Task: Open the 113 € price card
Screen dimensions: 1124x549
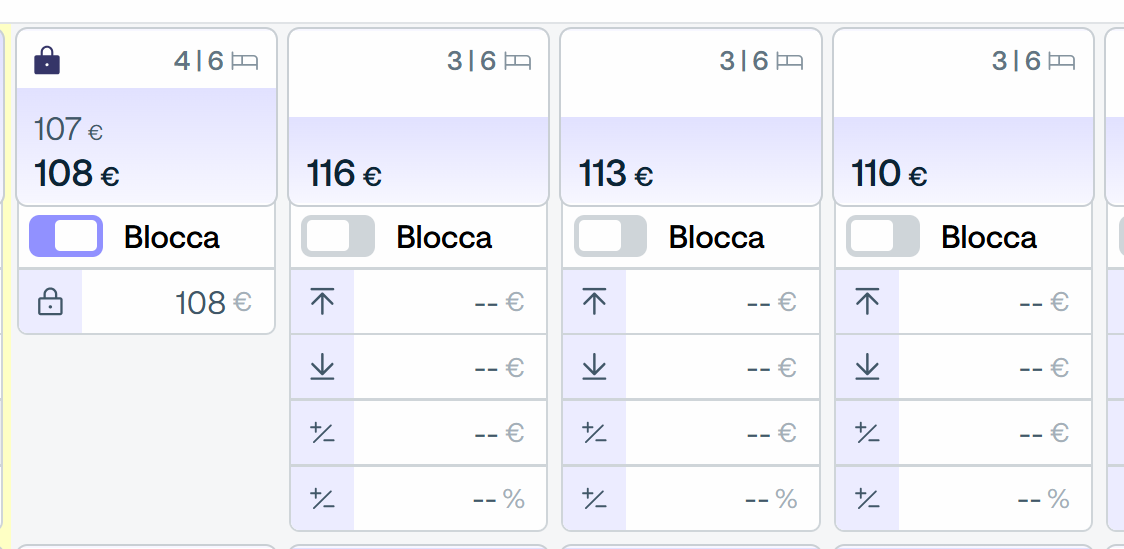Action: click(691, 117)
